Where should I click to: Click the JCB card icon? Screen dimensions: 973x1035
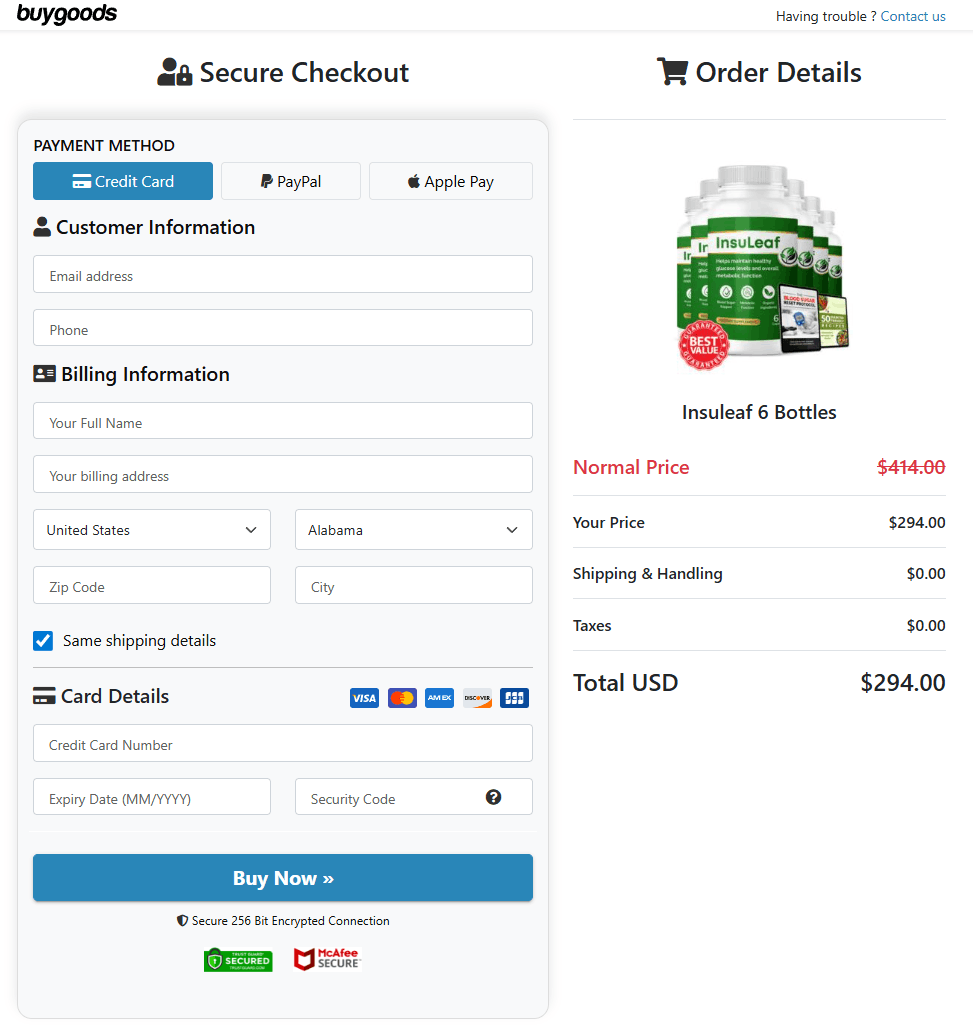[x=514, y=697]
